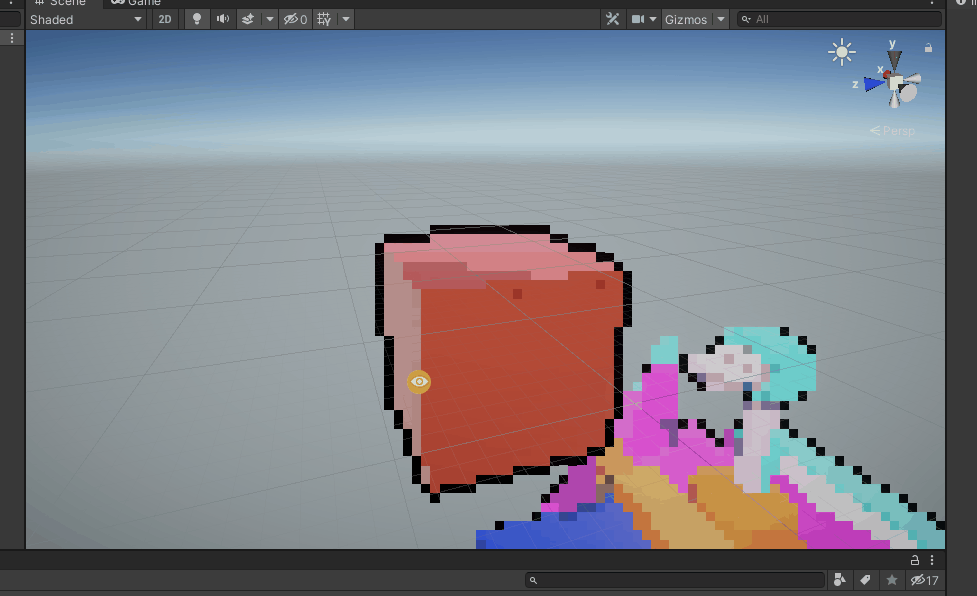Image resolution: width=977 pixels, height=596 pixels.
Task: Open component editor tools wrench icon
Action: tap(612, 19)
